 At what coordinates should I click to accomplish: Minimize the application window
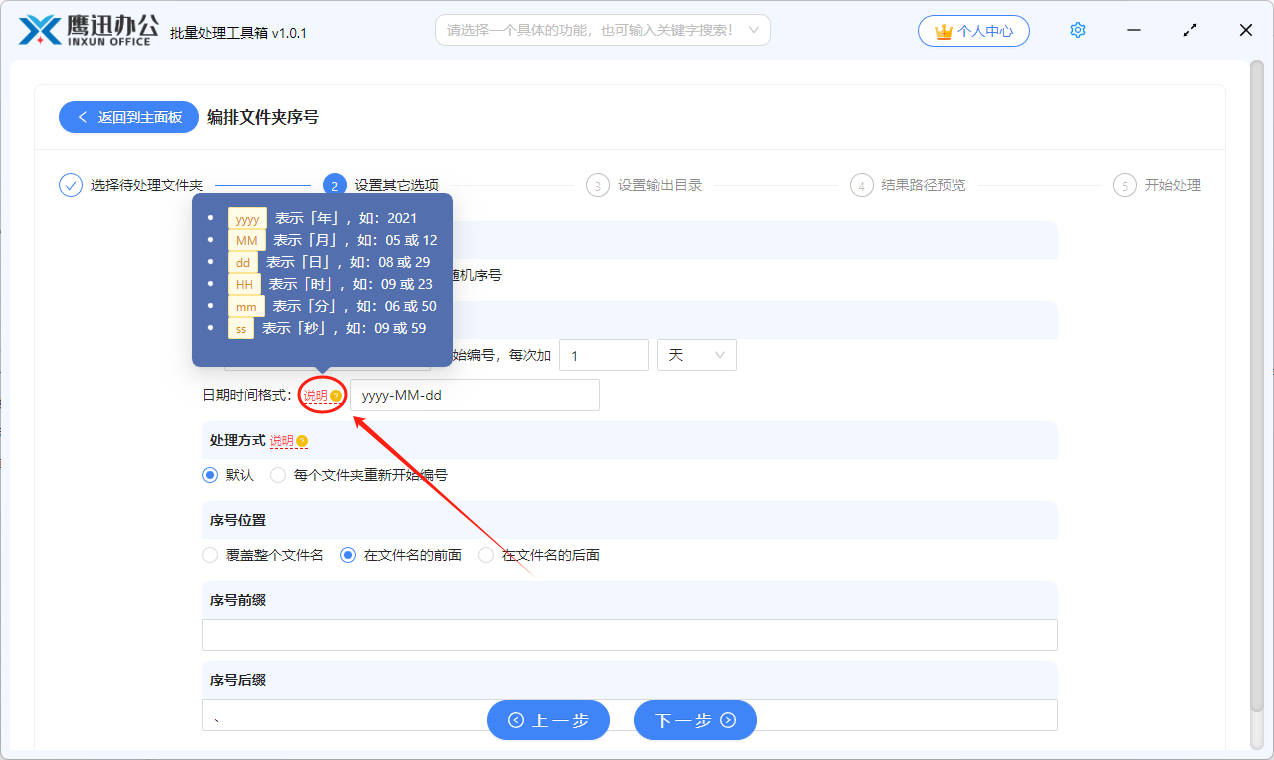pyautogui.click(x=1134, y=30)
